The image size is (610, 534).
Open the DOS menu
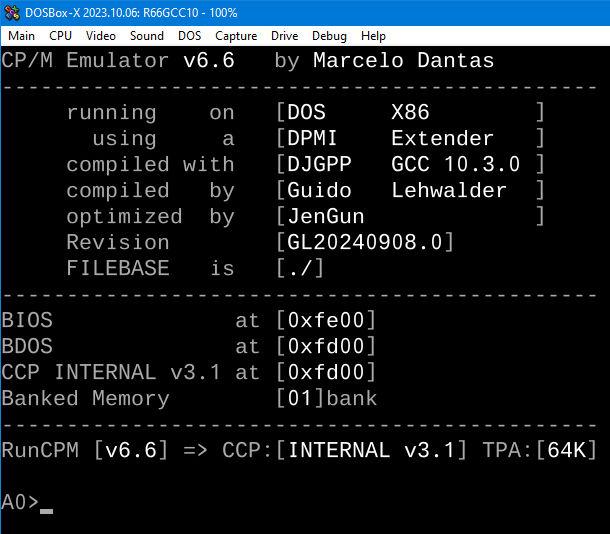189,36
